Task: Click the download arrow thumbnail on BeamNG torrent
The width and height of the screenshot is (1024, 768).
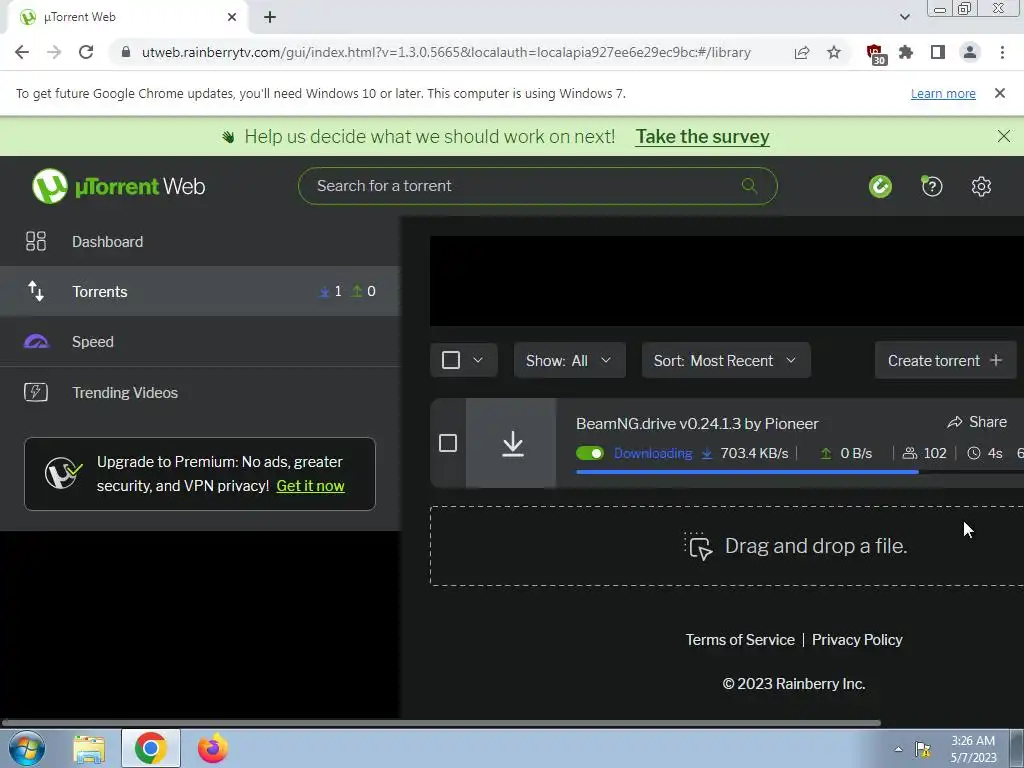Action: [x=511, y=443]
